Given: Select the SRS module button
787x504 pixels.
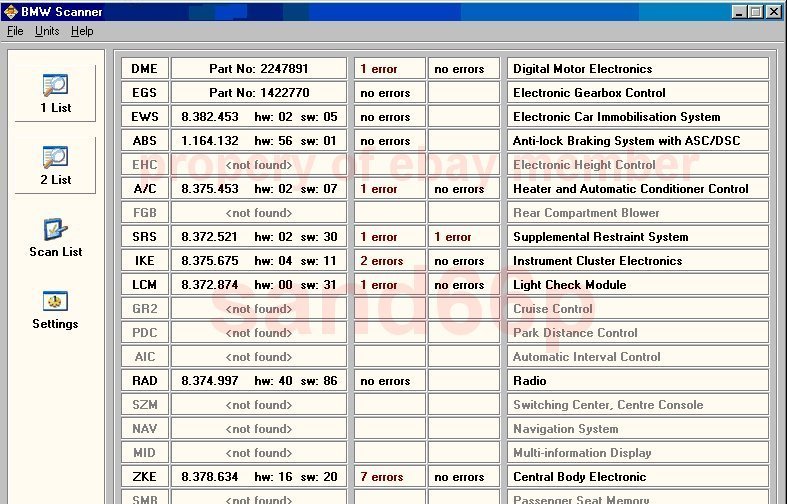Looking at the screenshot, I should coord(145,236).
